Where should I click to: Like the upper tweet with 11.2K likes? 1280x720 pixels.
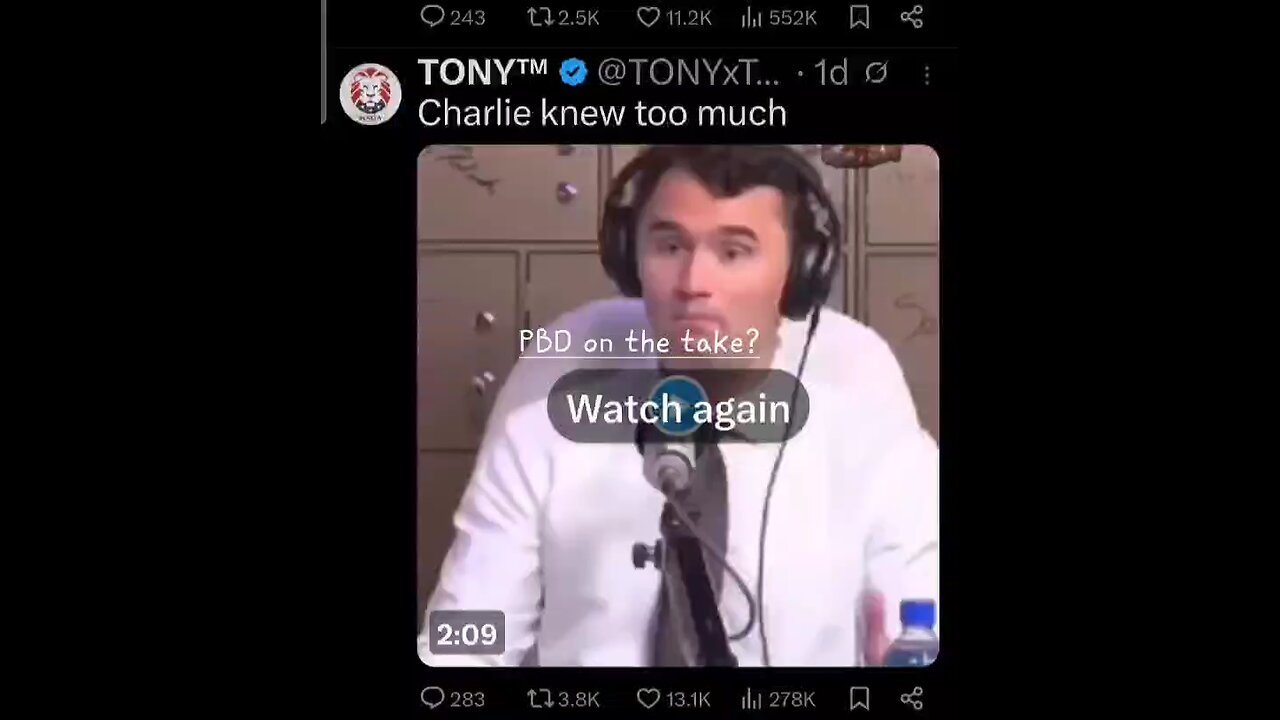[673, 17]
